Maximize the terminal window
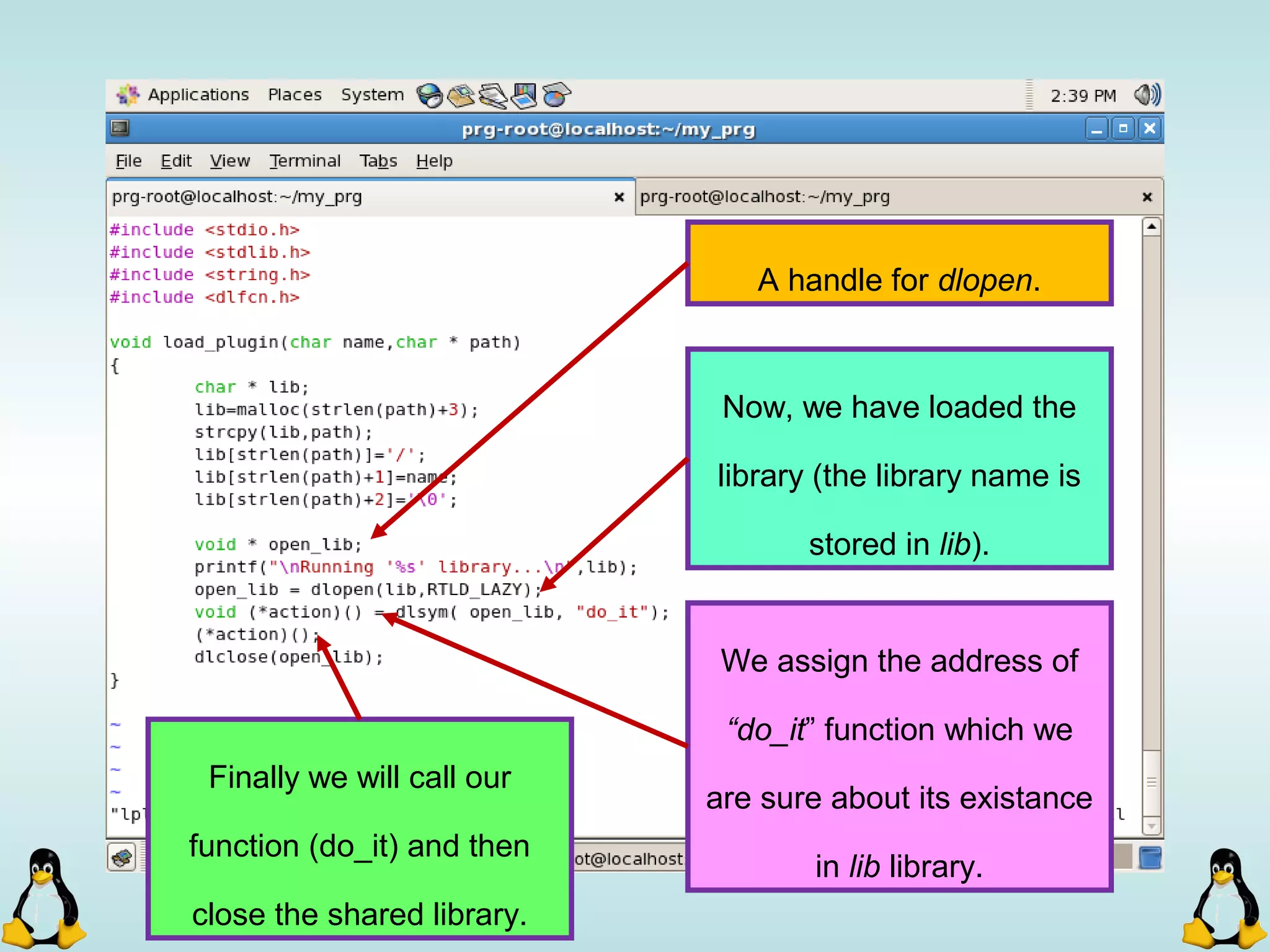Image resolution: width=1270 pixels, height=952 pixels. click(1123, 129)
